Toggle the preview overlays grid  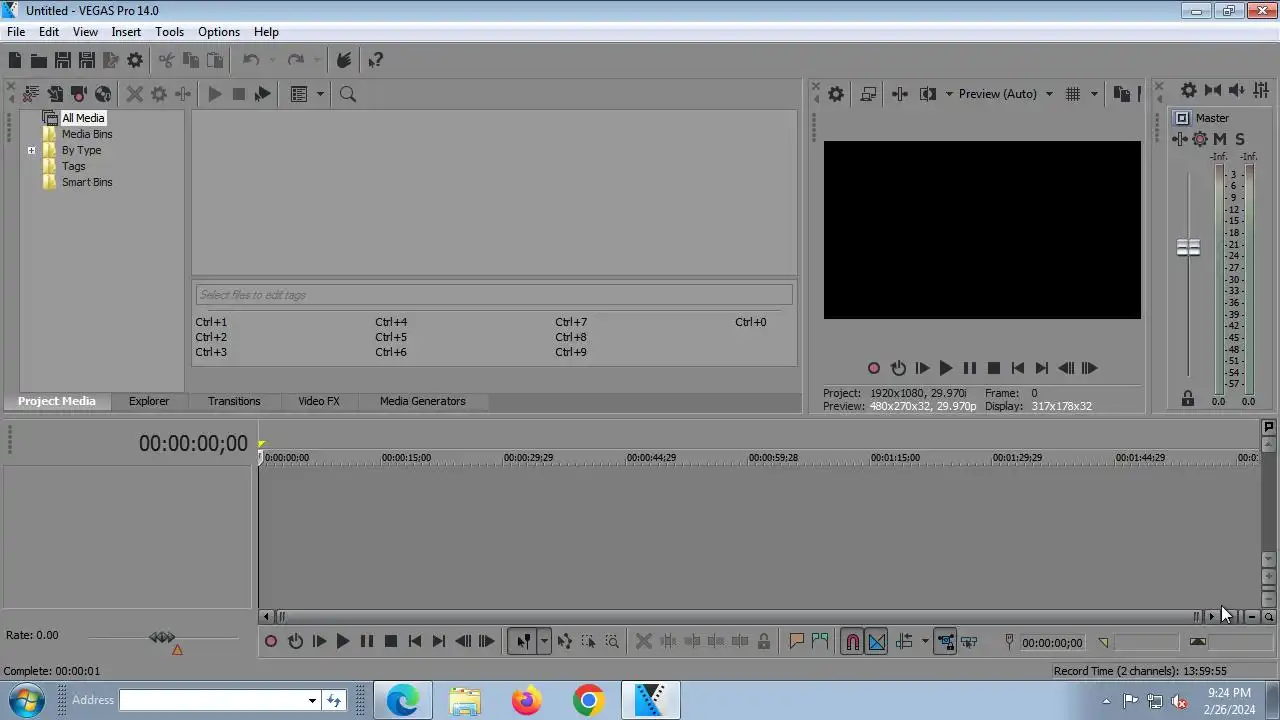1073,94
